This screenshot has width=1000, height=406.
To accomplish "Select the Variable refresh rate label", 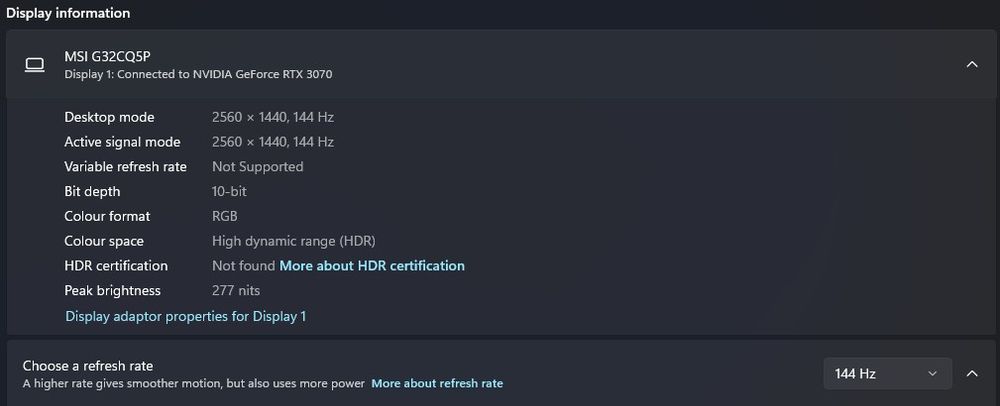I will [125, 167].
